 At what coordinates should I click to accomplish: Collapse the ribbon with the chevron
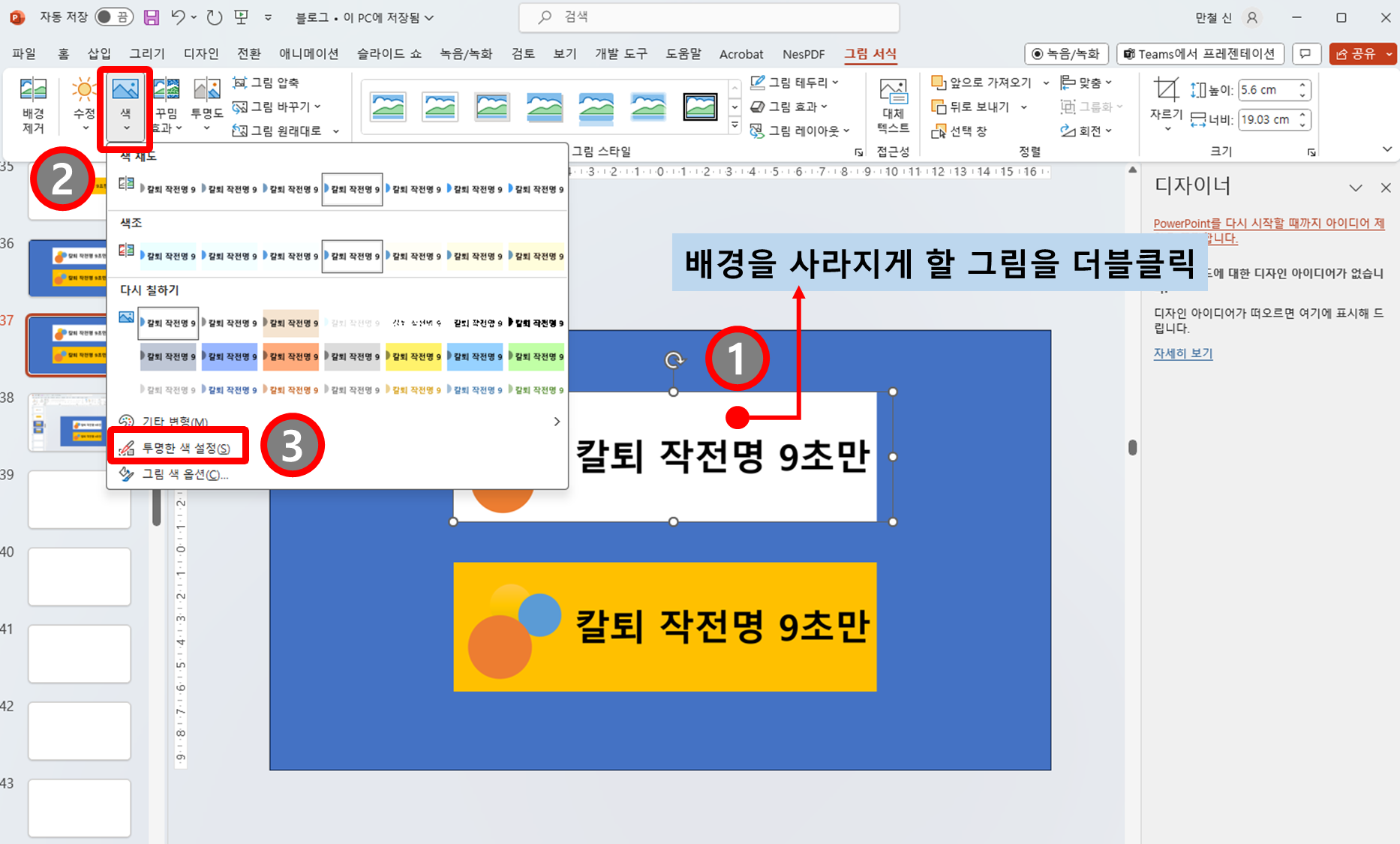pos(1386,149)
